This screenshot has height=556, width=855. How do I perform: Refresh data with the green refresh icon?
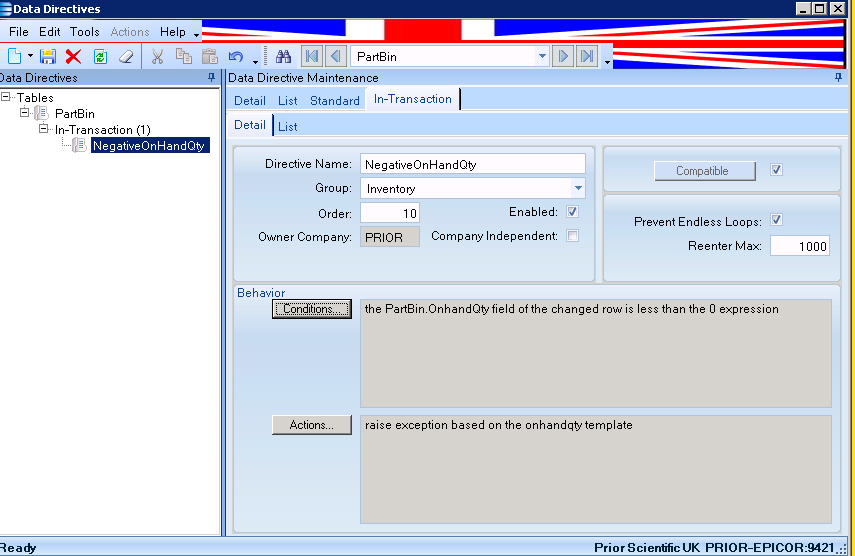coord(100,57)
